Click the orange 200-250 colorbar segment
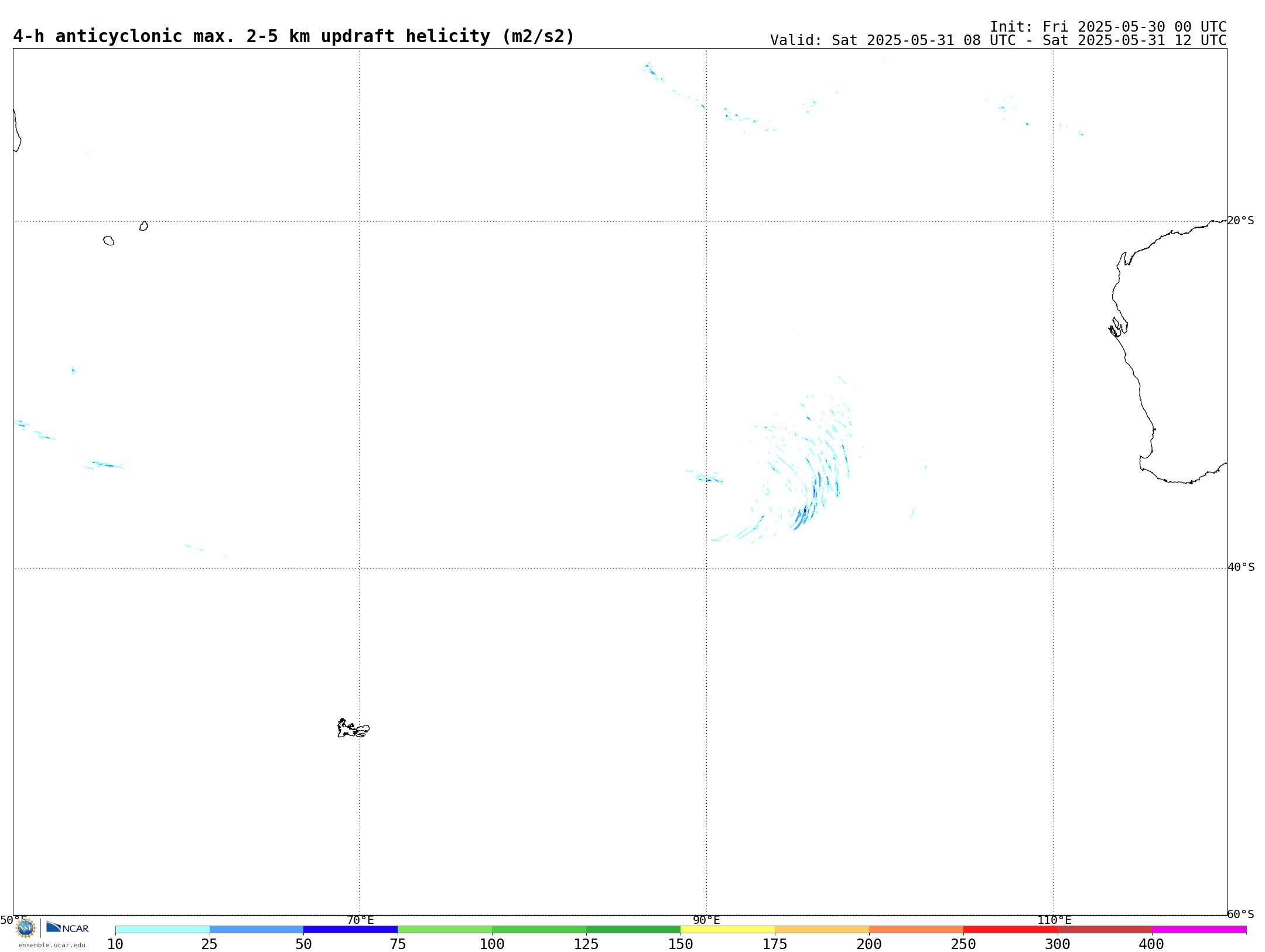Image resolution: width=1265 pixels, height=952 pixels. 917,929
